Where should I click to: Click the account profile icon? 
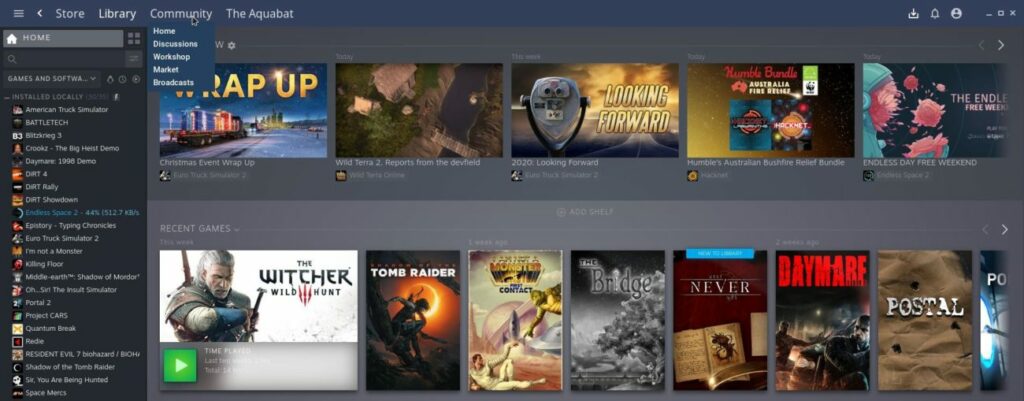coord(957,14)
